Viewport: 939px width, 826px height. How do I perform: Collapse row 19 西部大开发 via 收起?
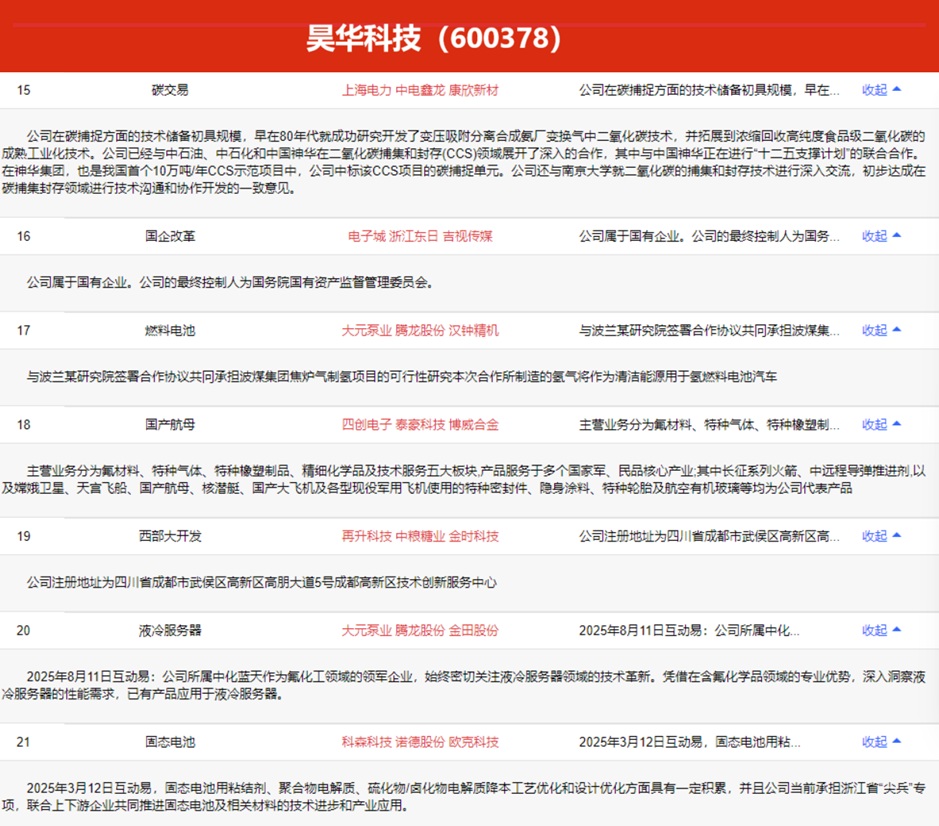(x=881, y=536)
